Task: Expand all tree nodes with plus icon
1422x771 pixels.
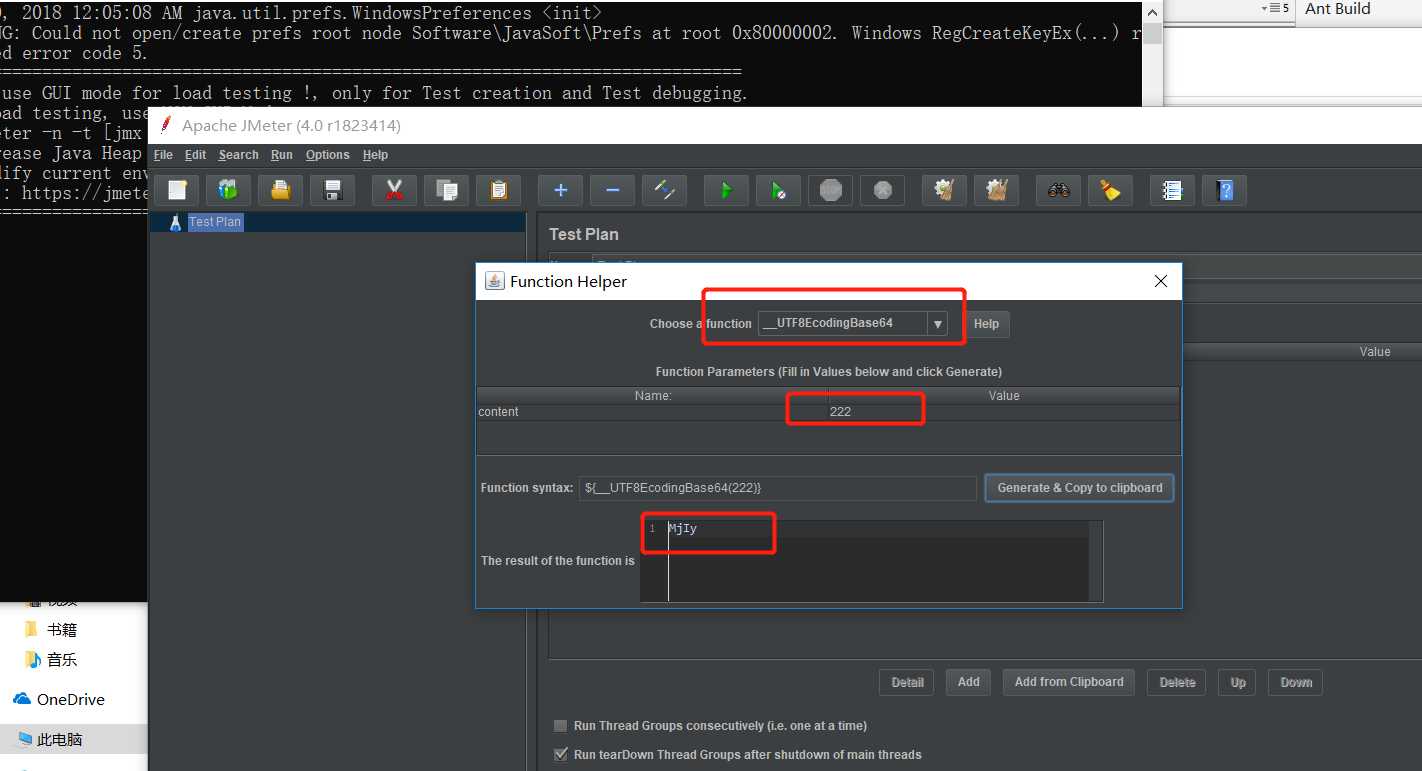Action: (561, 190)
